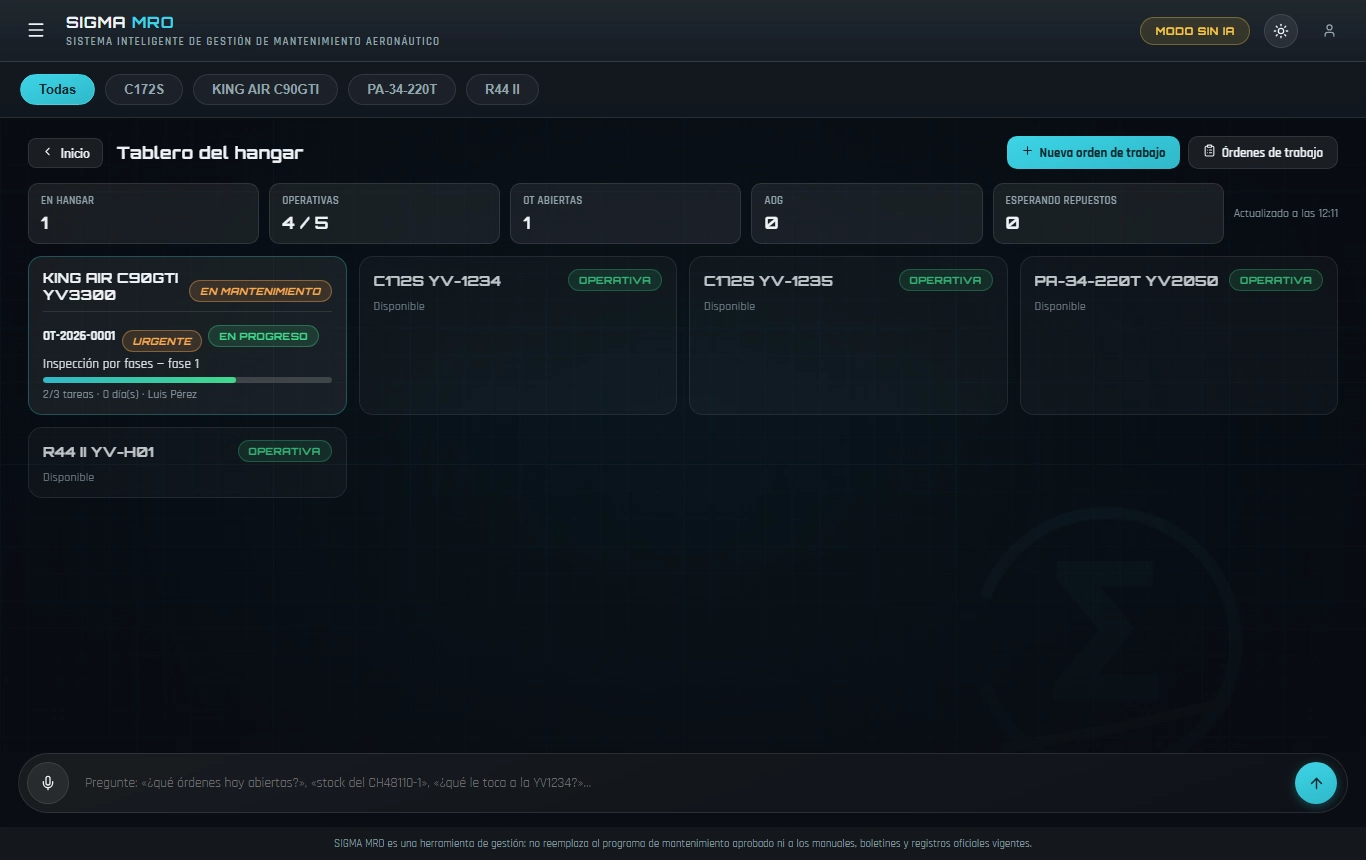Select the Todas filter tab
1366x860 pixels.
pyautogui.click(x=57, y=89)
